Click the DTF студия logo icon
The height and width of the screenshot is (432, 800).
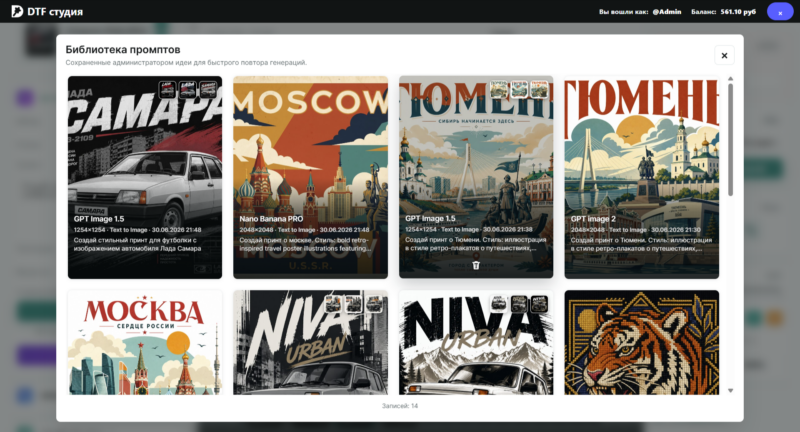[x=17, y=11]
